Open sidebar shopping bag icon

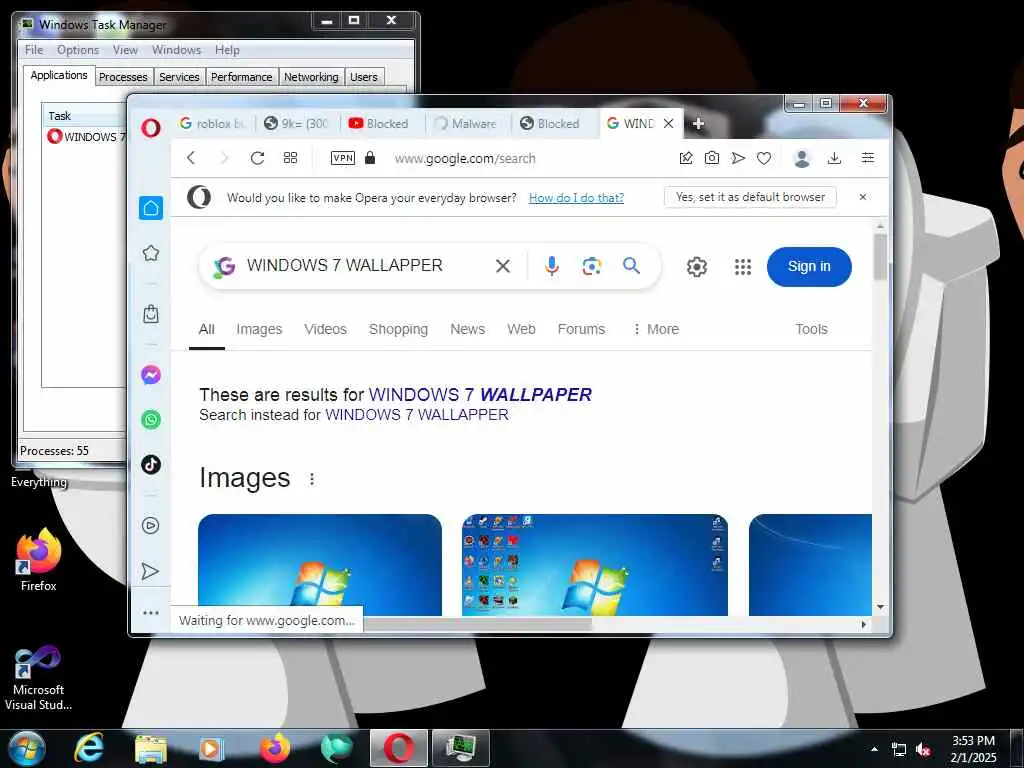(151, 314)
